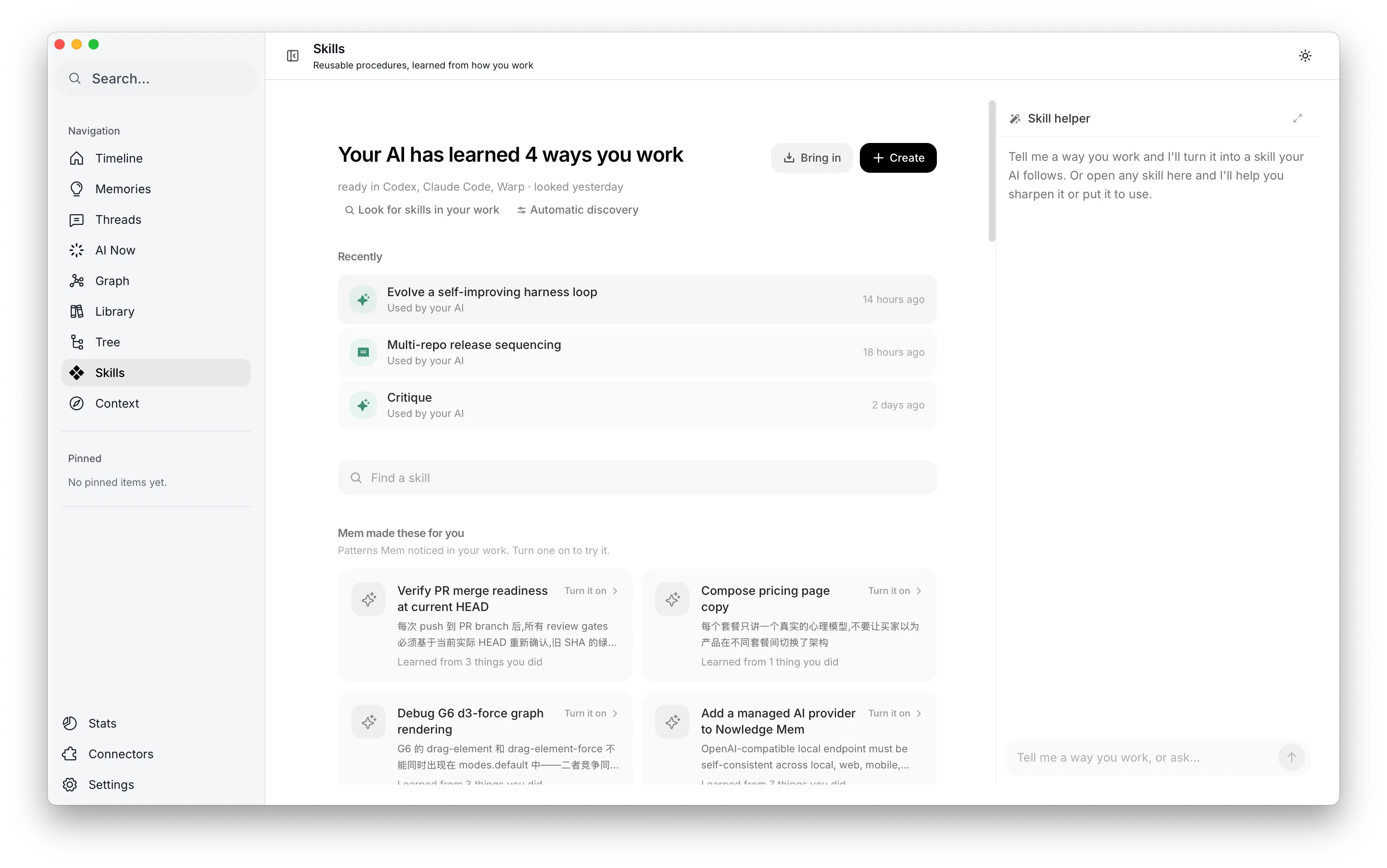The width and height of the screenshot is (1387, 868).
Task: Turn on Debug G6 d3-force graph rendering
Action: (591, 713)
